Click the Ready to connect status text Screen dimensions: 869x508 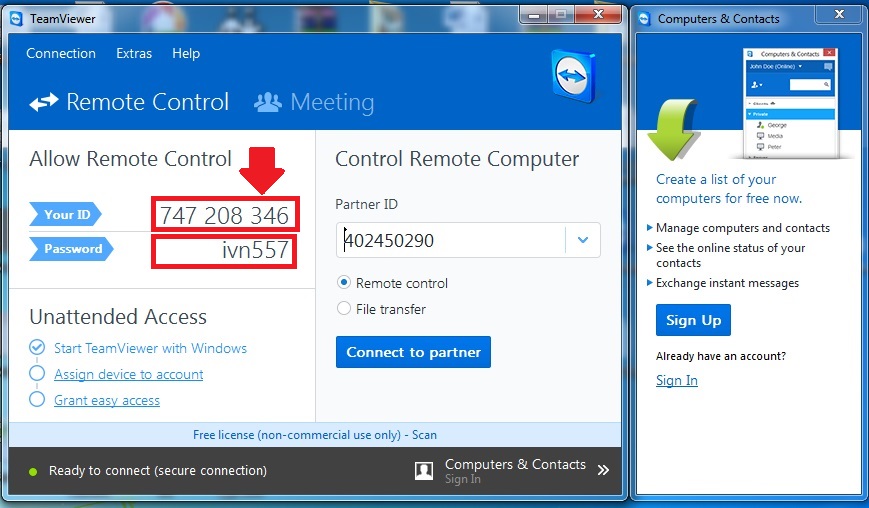point(158,470)
